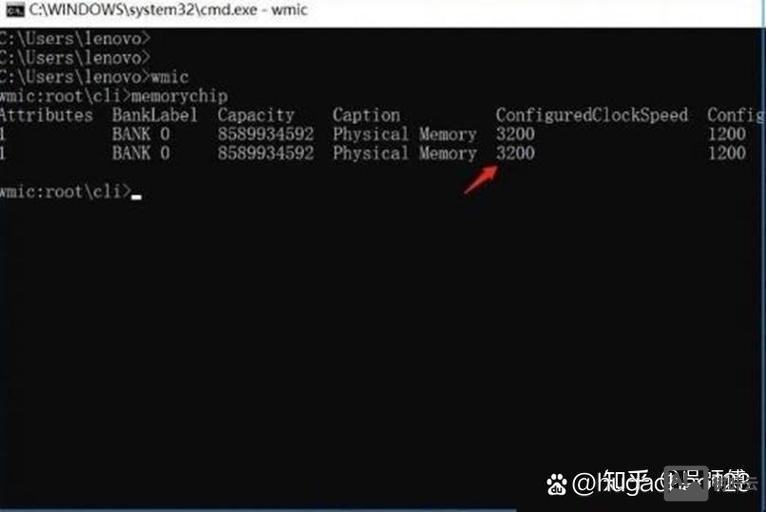Click the Attributes column header
Image resolution: width=766 pixels, height=512 pixels.
pyautogui.click(x=46, y=115)
